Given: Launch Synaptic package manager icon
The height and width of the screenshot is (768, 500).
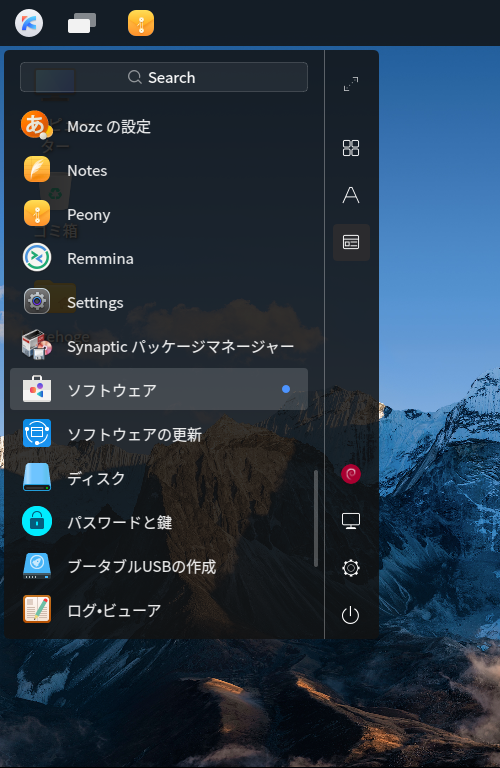Looking at the screenshot, I should point(37,345).
